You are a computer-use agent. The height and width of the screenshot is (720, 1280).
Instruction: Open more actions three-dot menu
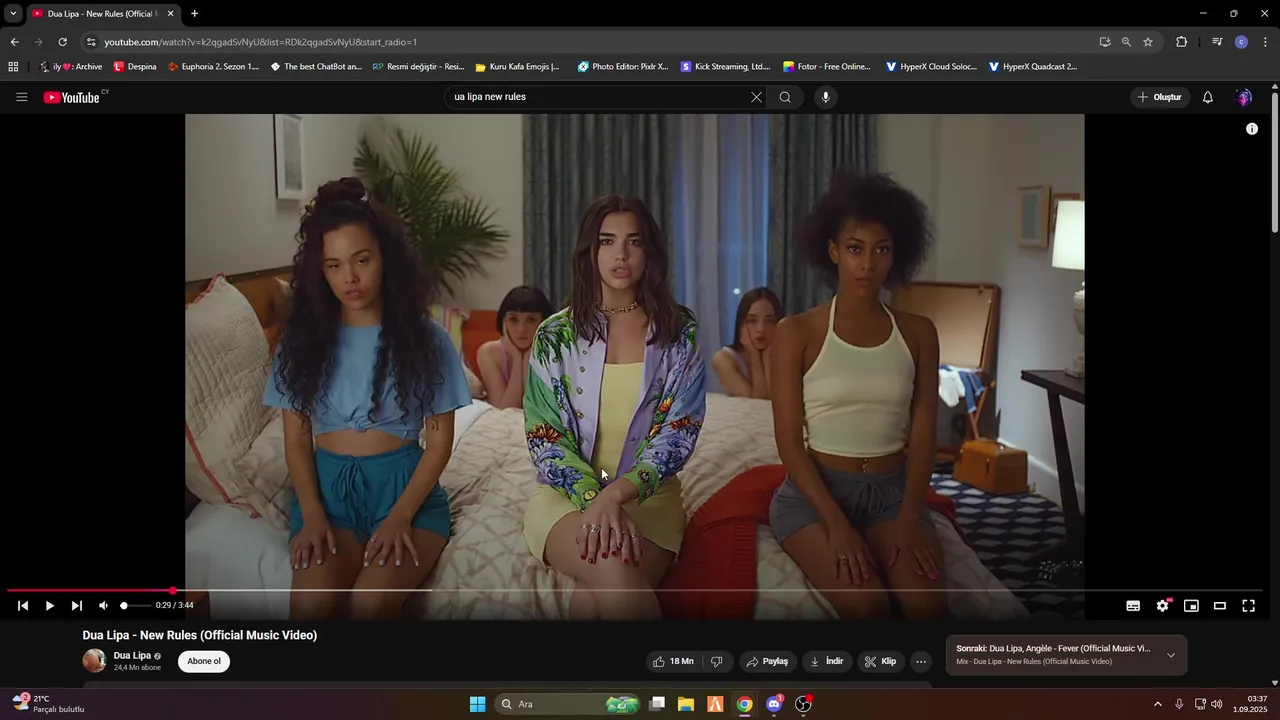tap(921, 661)
